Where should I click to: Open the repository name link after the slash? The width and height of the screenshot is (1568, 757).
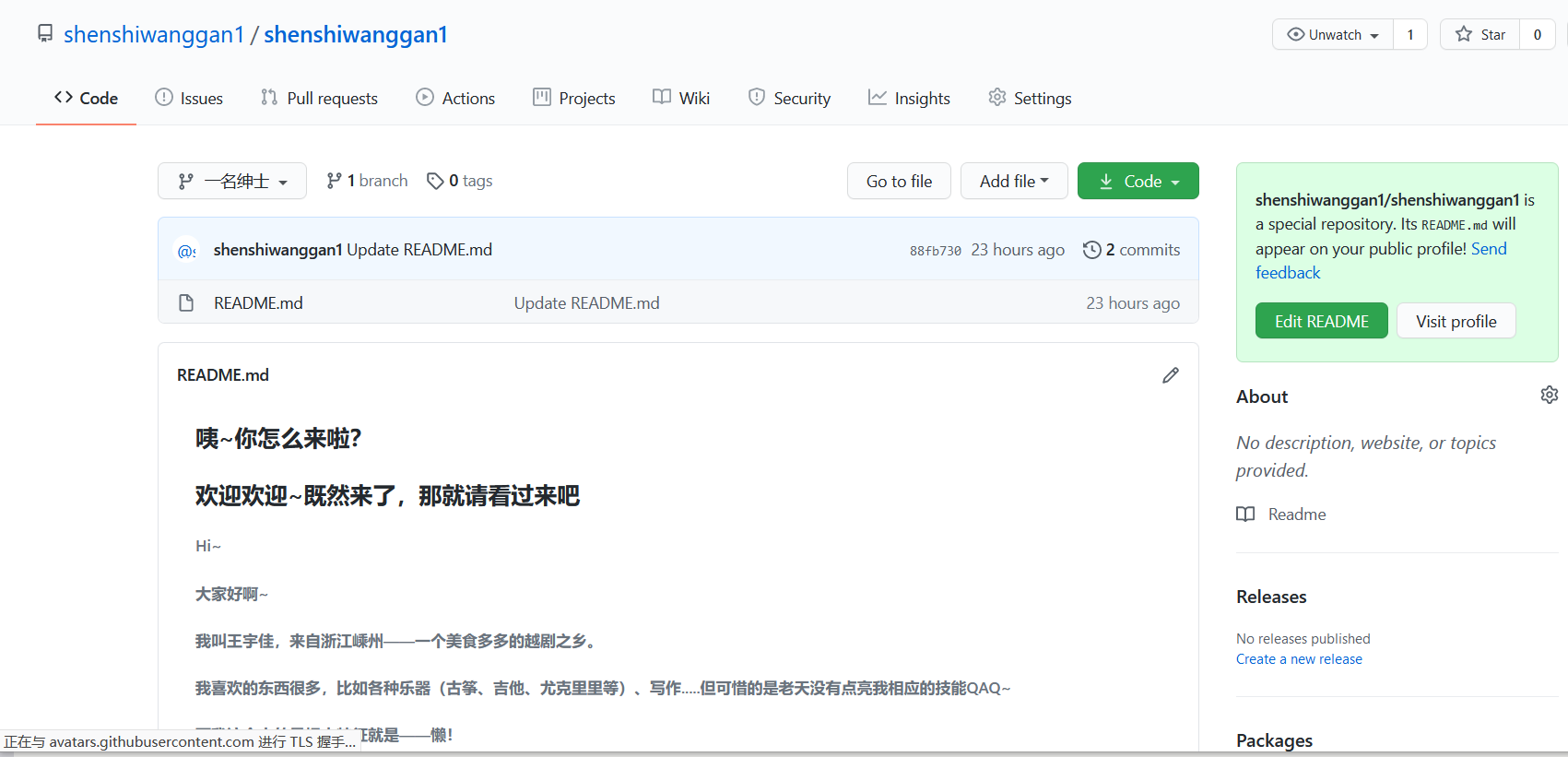click(356, 34)
